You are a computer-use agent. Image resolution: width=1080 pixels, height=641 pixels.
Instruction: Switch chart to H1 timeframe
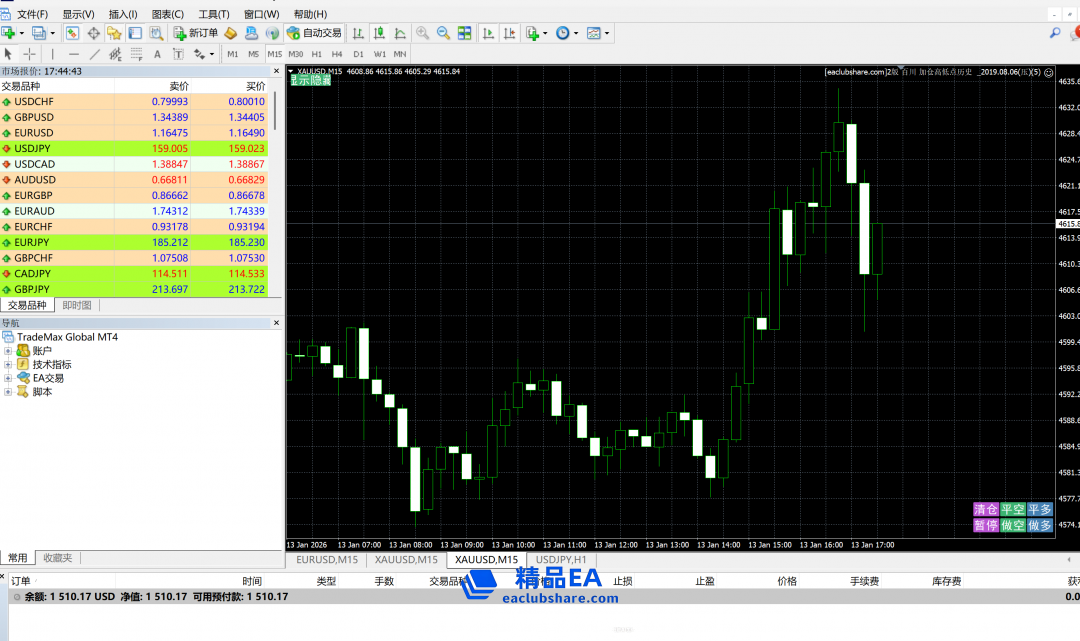pos(316,54)
